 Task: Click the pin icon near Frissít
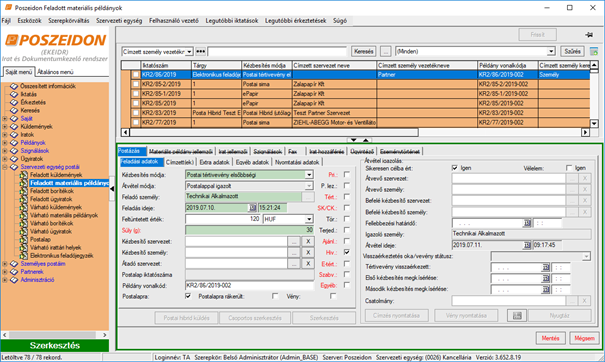[x=589, y=35]
